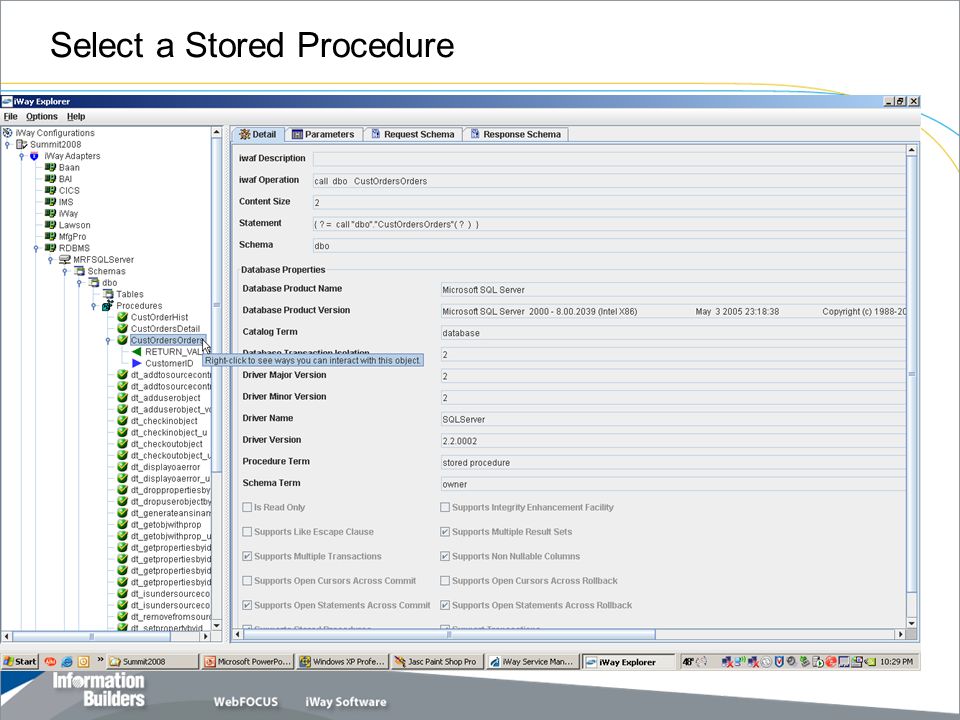This screenshot has height=720, width=960.
Task: Select the CICS adapter icon
Action: 50,190
